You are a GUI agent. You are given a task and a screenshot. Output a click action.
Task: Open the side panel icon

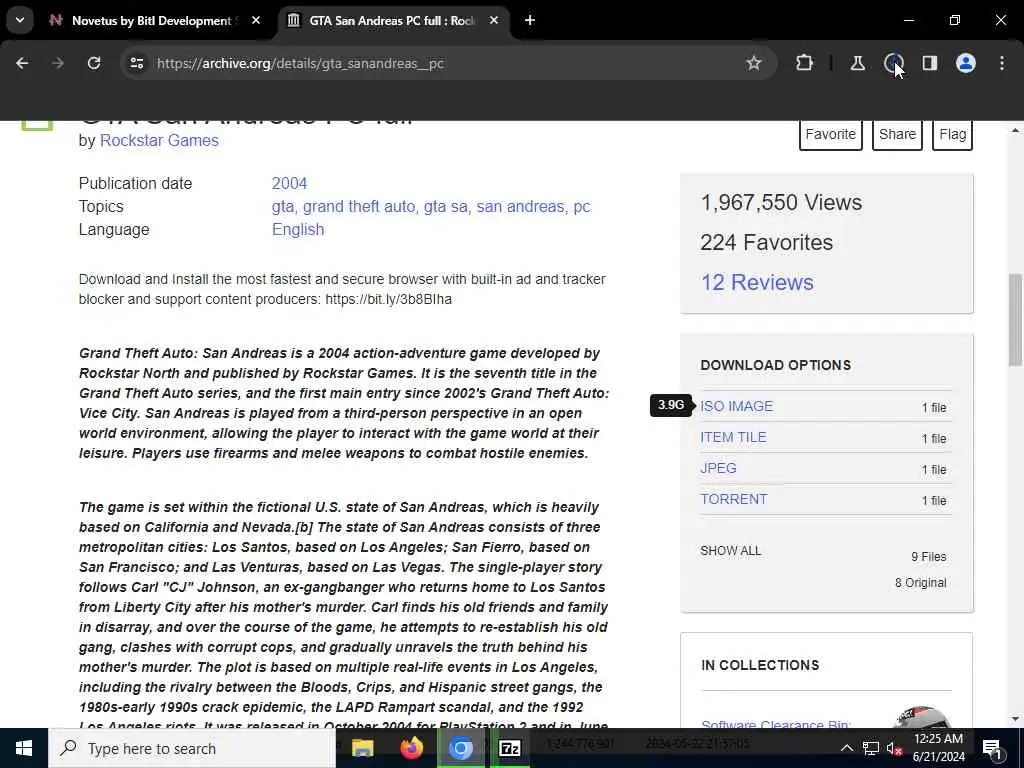coord(930,63)
